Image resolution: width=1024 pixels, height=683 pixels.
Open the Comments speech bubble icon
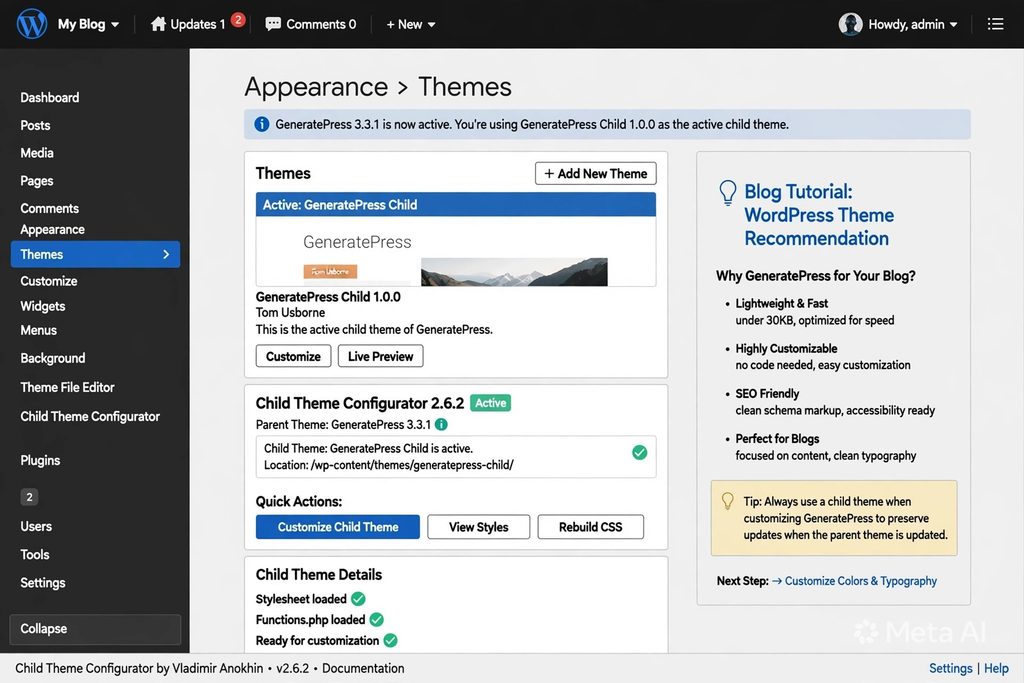point(273,24)
